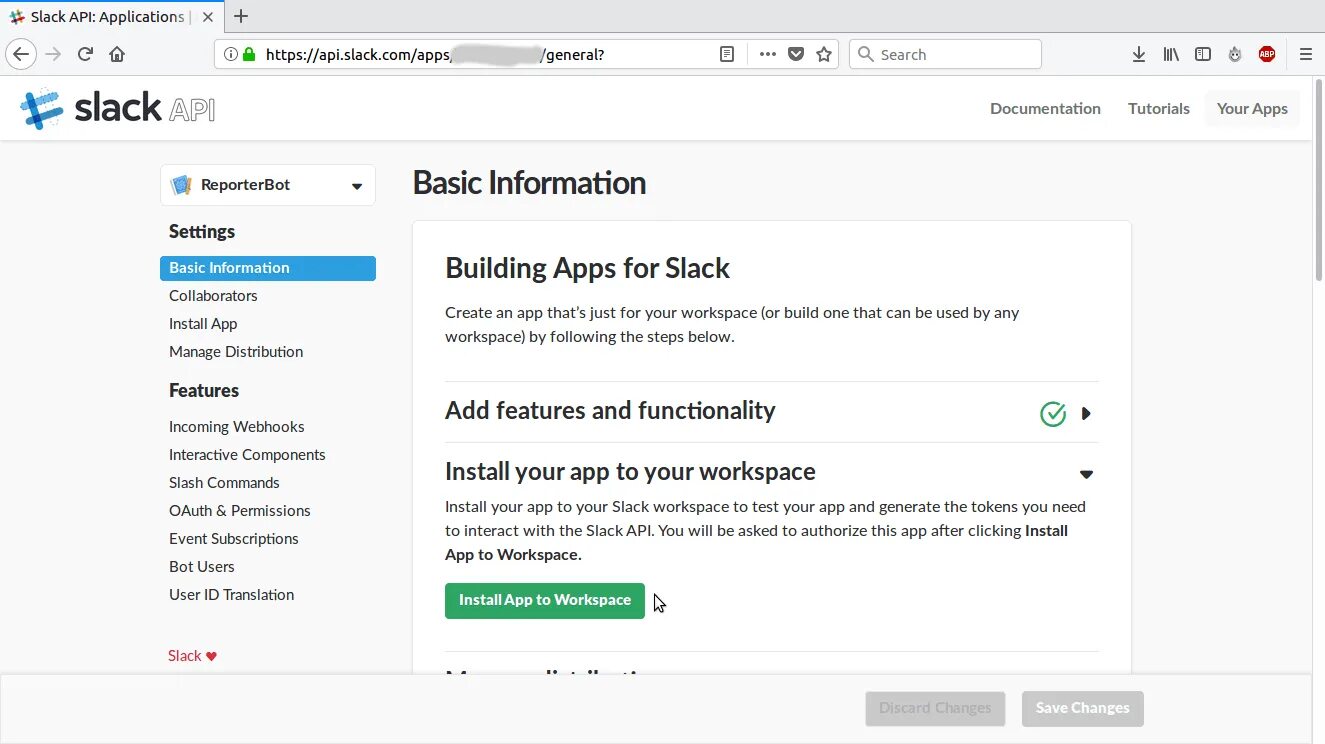
Task: Click into the browser Search box
Action: pyautogui.click(x=945, y=54)
